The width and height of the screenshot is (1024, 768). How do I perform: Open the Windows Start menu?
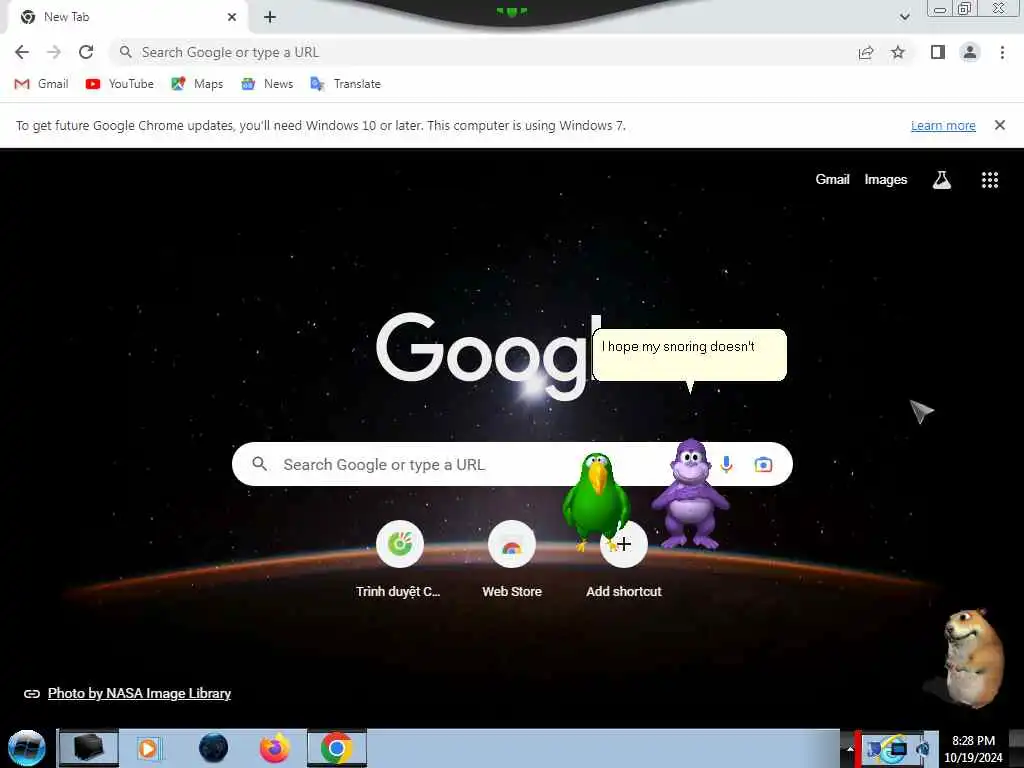[x=26, y=748]
